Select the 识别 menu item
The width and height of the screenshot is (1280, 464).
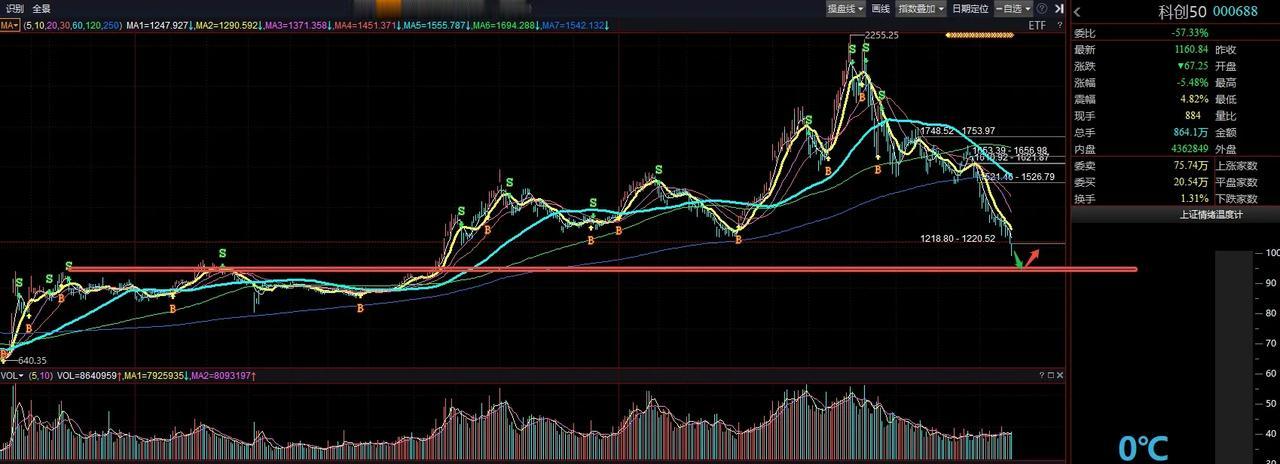click(15, 9)
